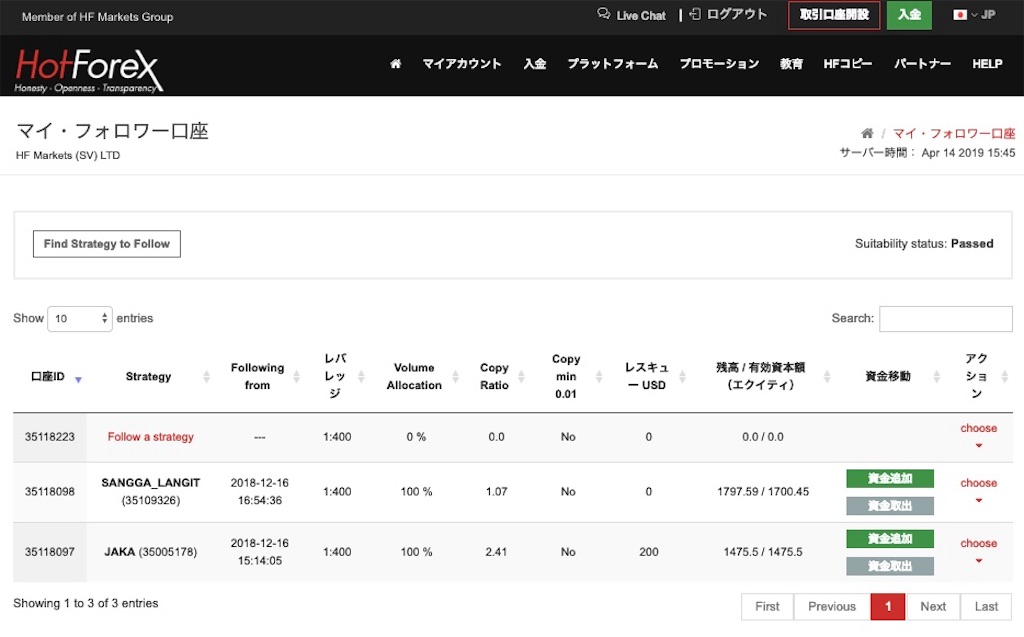Open HFコピー menu
1024x637 pixels.
[848, 63]
